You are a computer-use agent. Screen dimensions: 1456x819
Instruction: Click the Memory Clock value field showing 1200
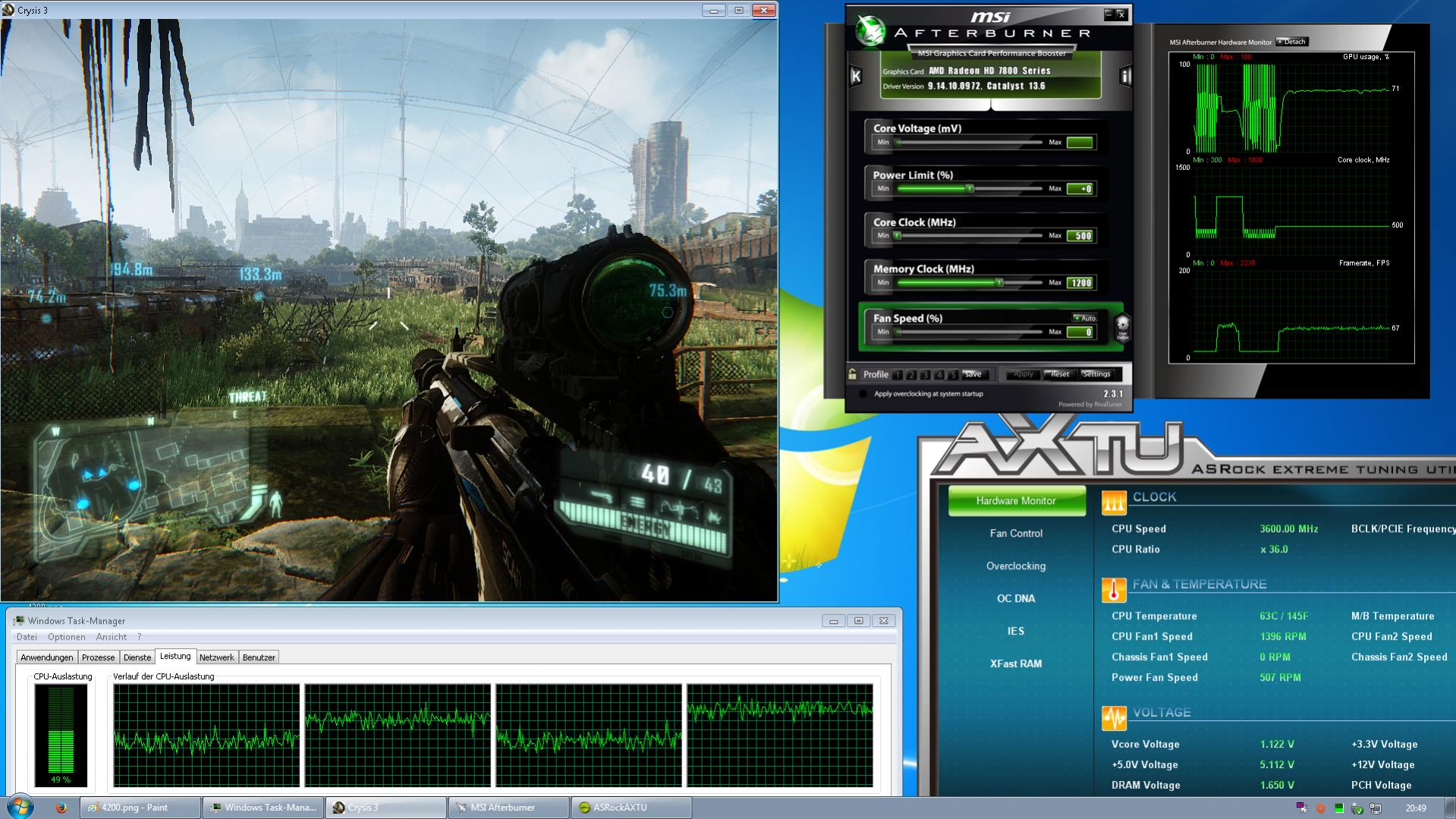pos(1080,283)
